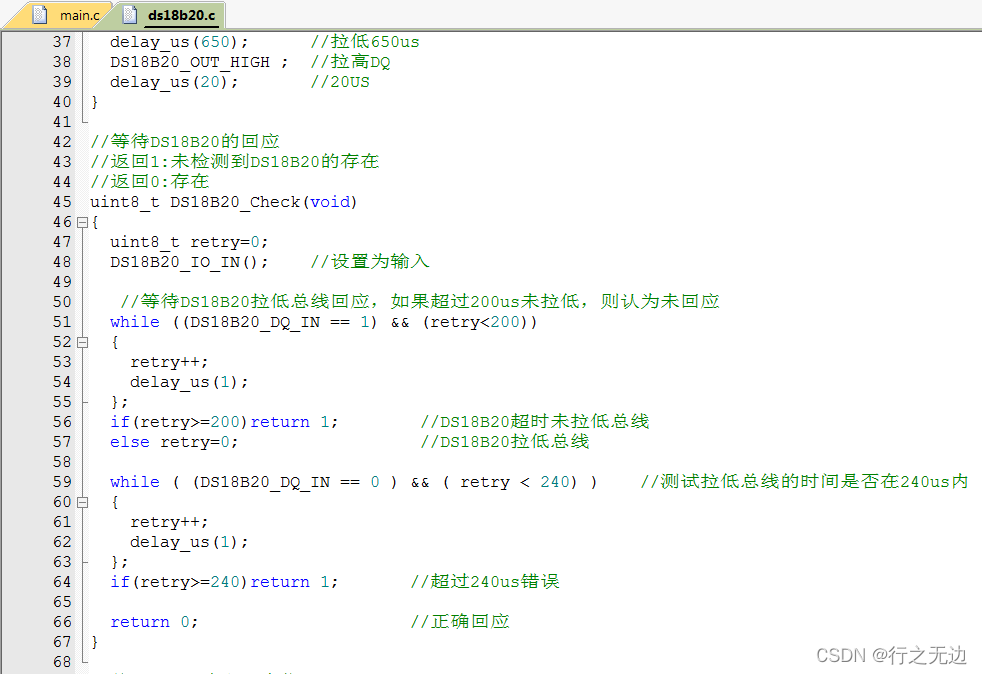
Task: Click the ds18b20.c file icon
Action: coord(130,14)
